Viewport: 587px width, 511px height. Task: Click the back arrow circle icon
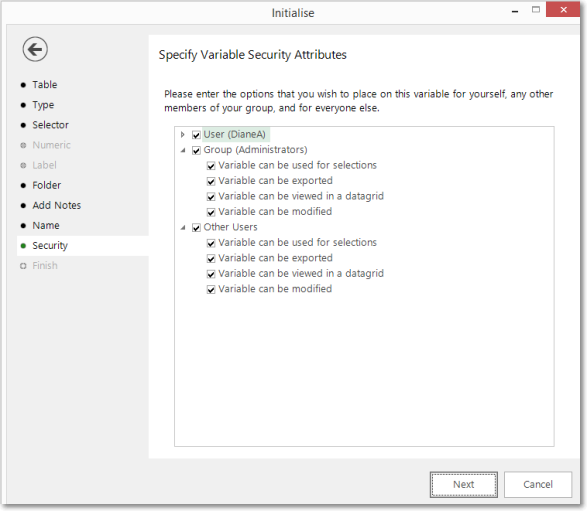tap(35, 49)
